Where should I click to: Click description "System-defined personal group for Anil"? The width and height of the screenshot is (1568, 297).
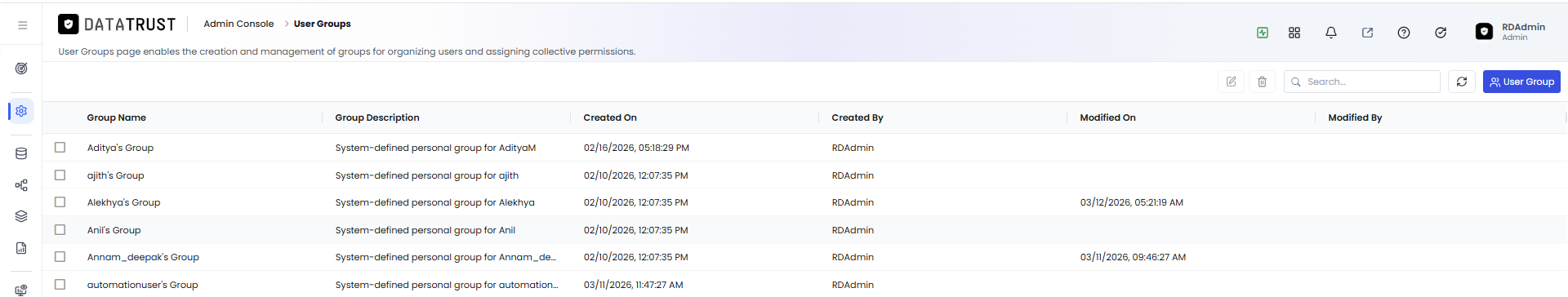[x=425, y=230]
